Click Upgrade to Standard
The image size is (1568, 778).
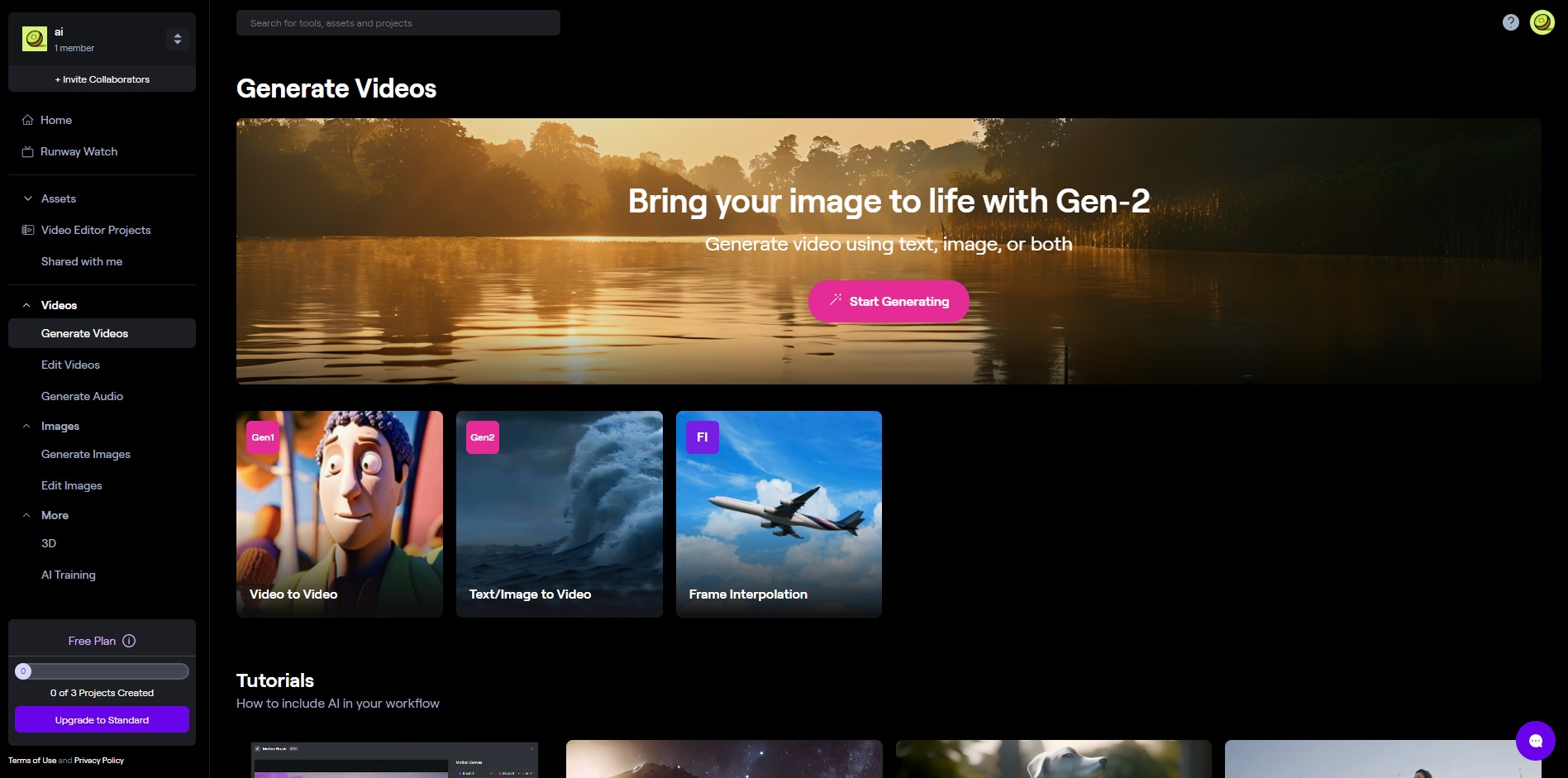pyautogui.click(x=102, y=720)
